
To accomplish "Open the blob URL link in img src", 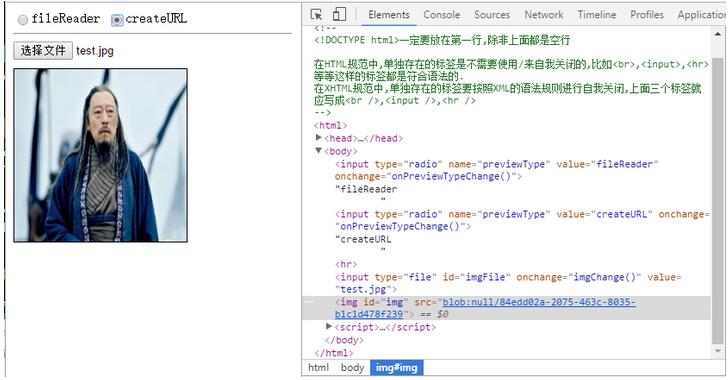I will pos(485,308).
